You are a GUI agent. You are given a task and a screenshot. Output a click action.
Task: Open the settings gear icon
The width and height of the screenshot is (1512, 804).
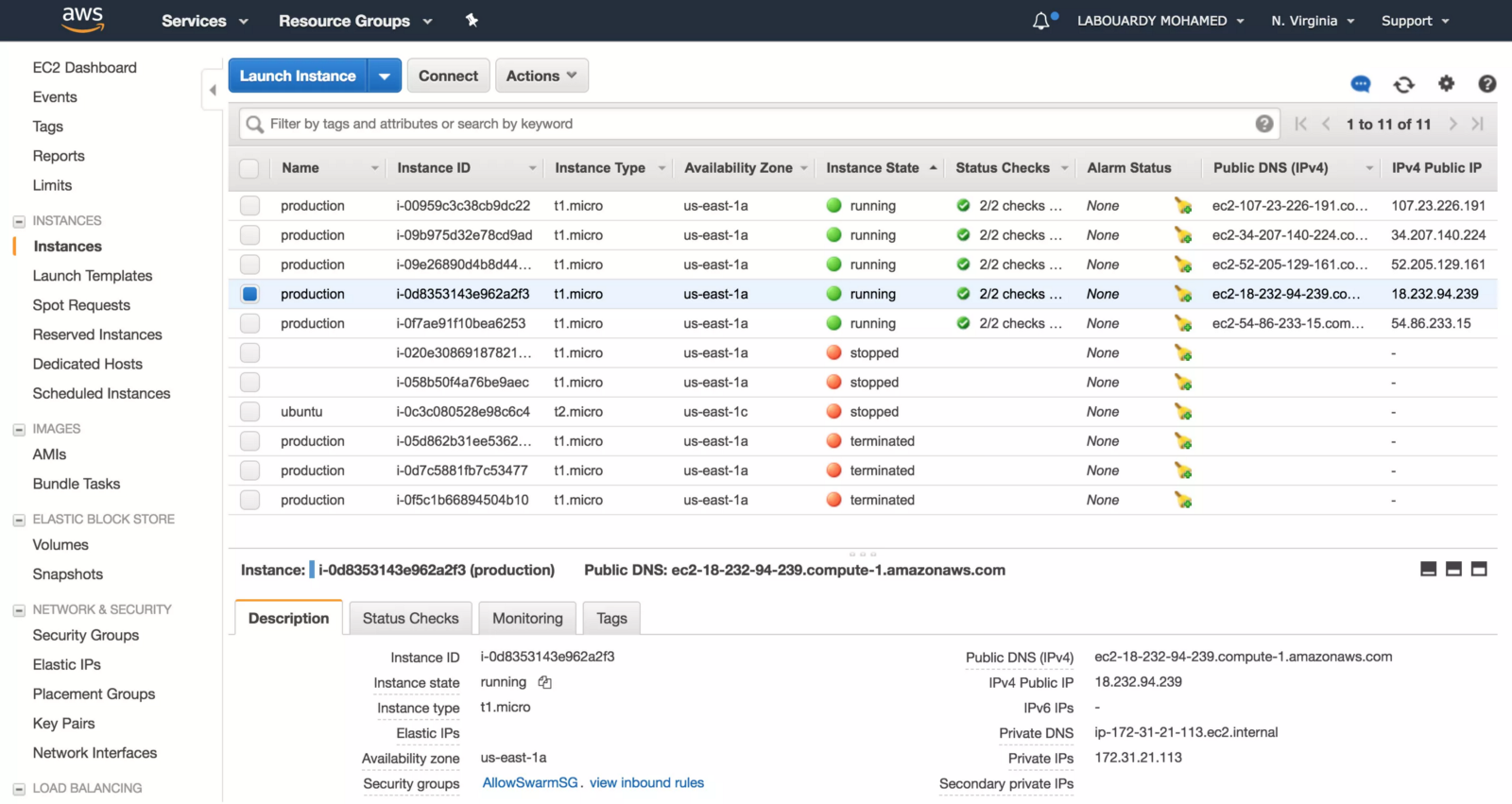point(1446,84)
